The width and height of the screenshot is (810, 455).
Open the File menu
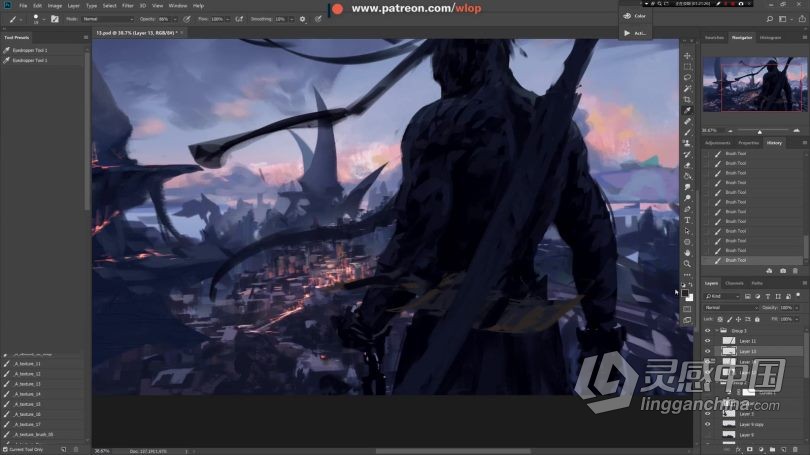[23, 6]
